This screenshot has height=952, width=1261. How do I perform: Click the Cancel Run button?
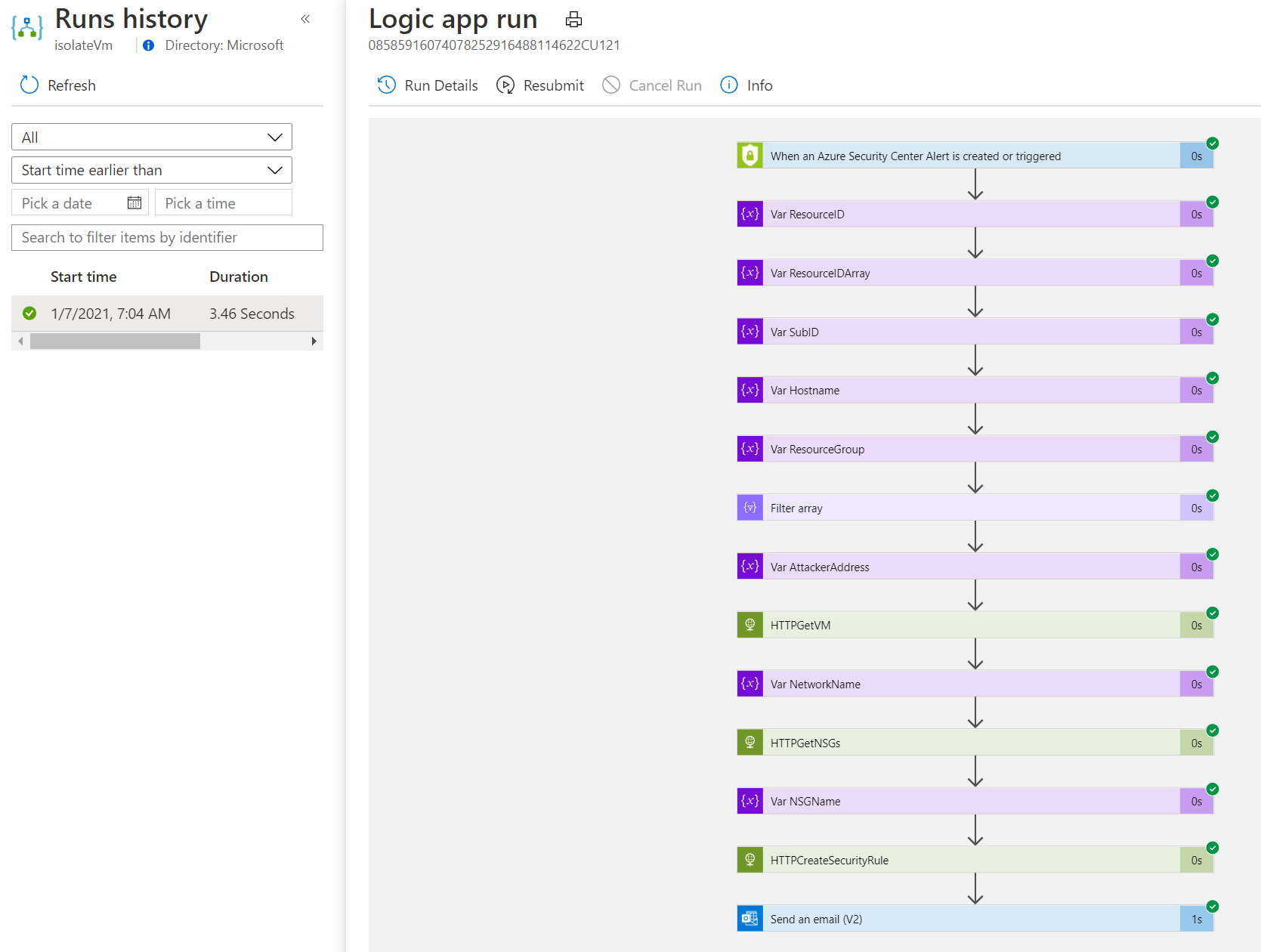pyautogui.click(x=652, y=85)
